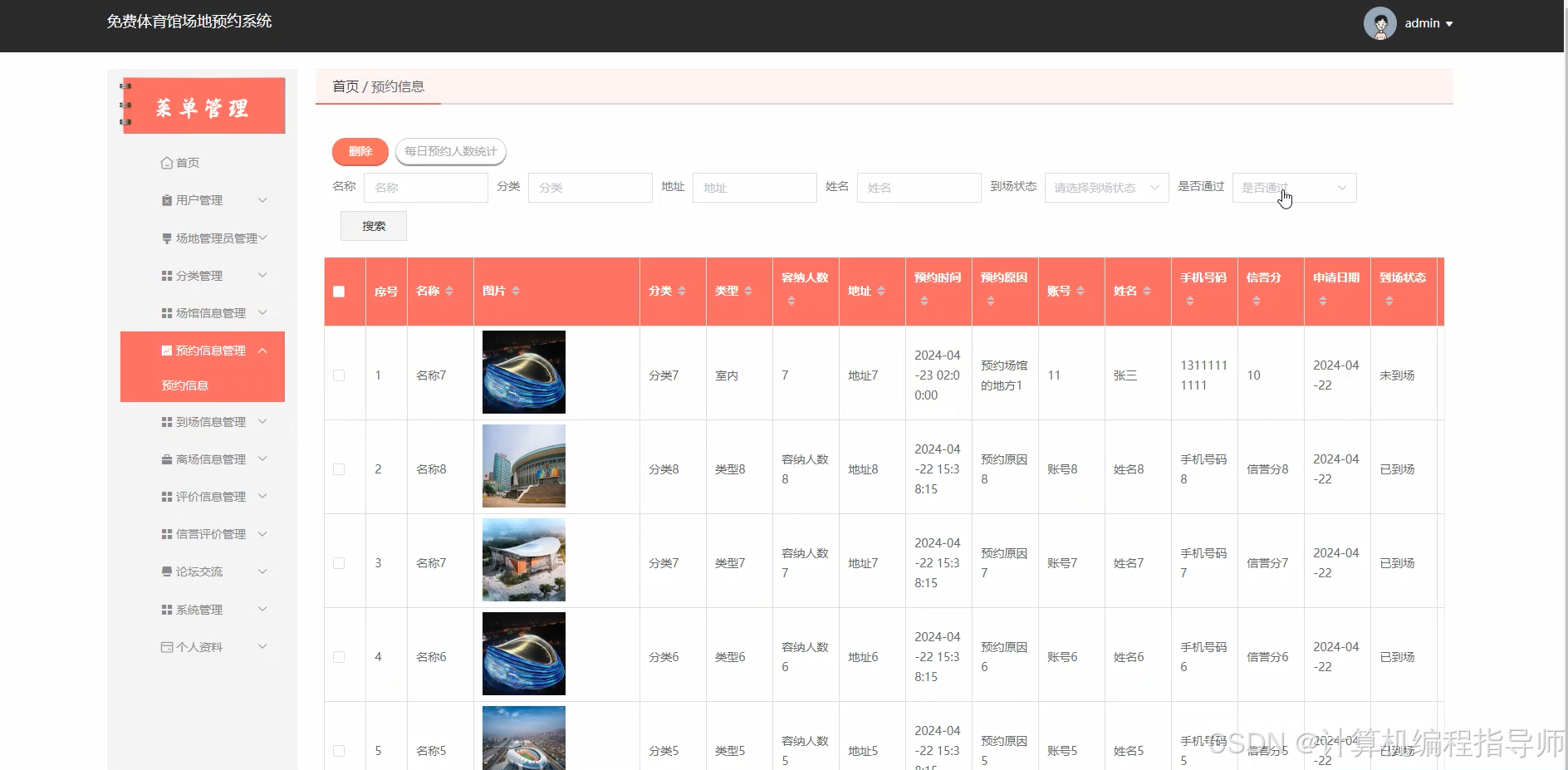Sort table by 账号 column arrows

[x=1080, y=291]
